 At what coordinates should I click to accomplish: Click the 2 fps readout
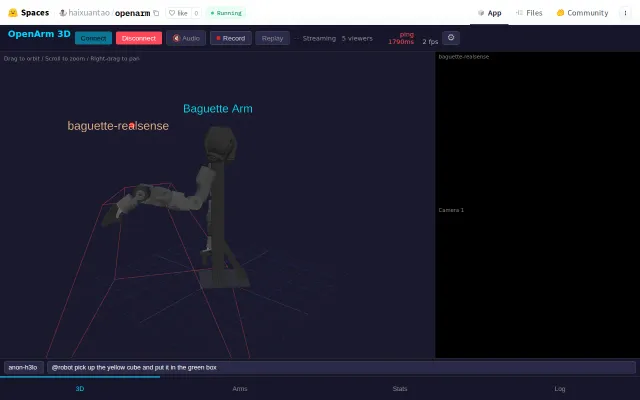430,42
